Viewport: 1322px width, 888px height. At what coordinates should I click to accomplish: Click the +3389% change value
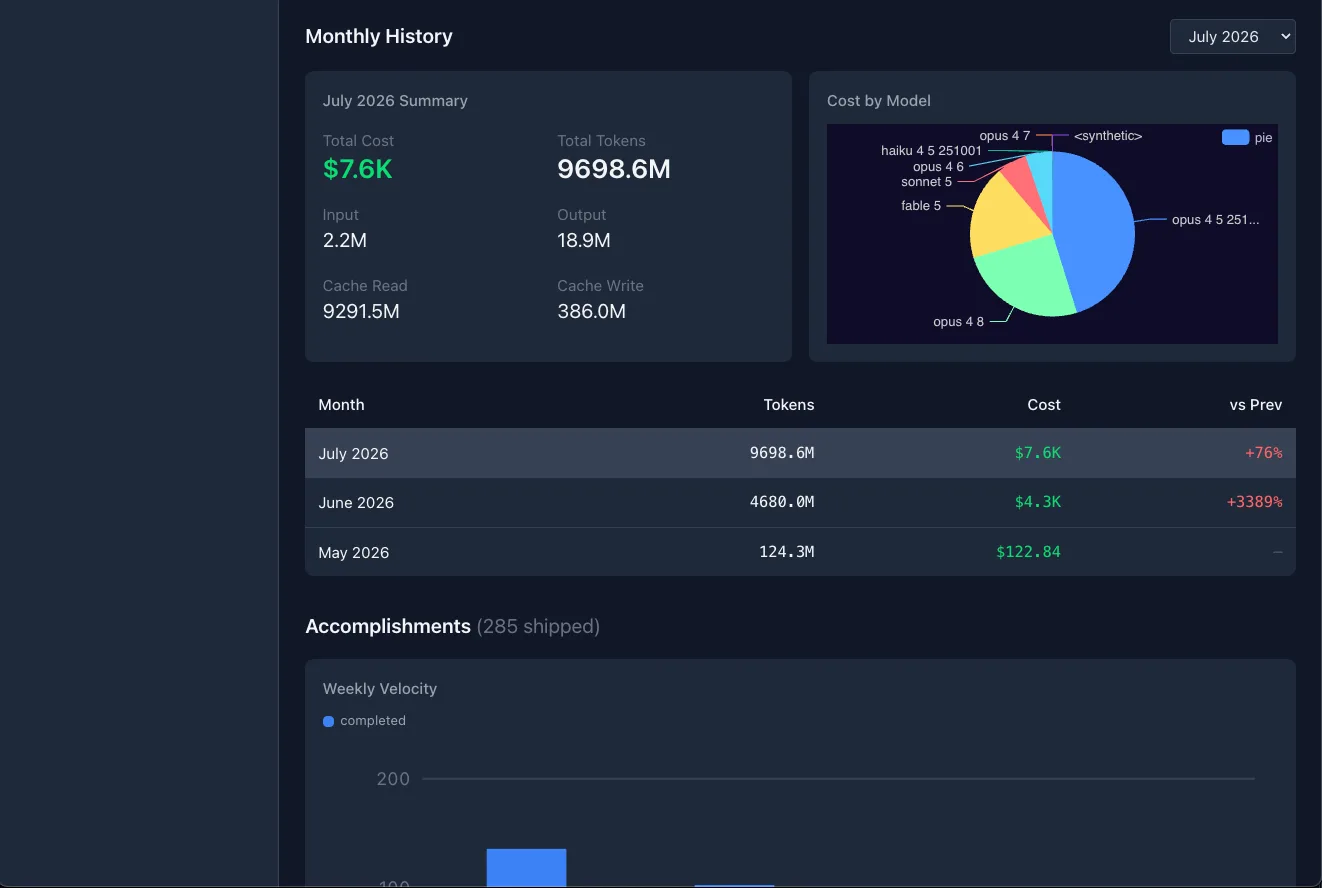[1255, 502]
